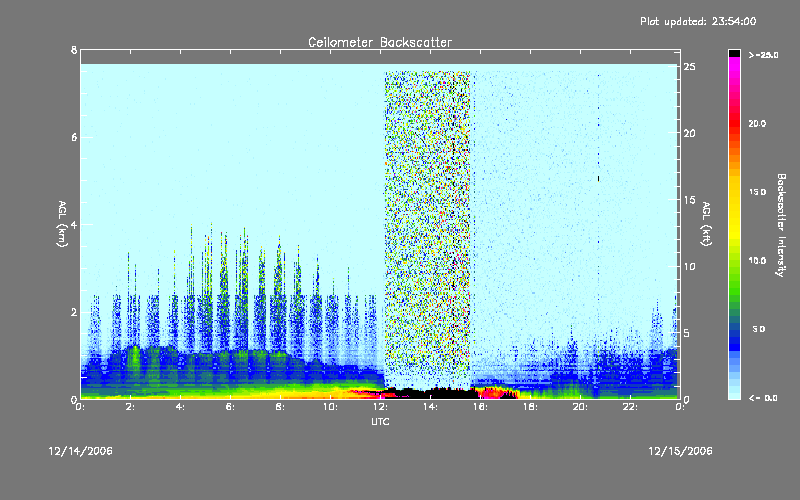The image size is (800, 500).
Task: Click the 15 kft tick label on right axis
Action: 690,200
